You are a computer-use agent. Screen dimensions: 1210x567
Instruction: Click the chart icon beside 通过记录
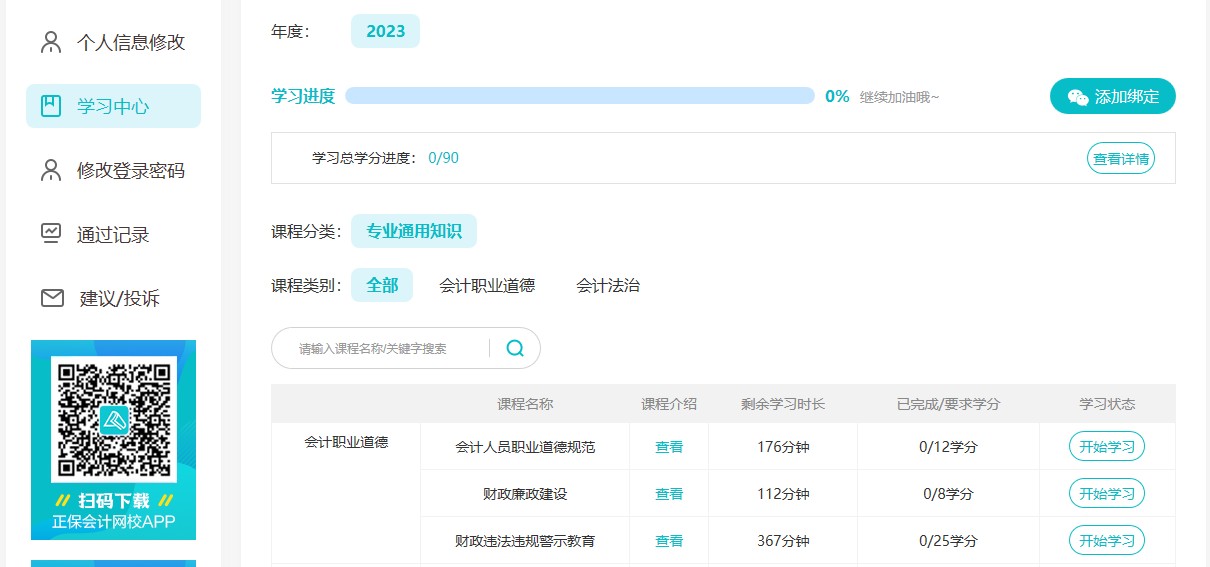(x=51, y=234)
